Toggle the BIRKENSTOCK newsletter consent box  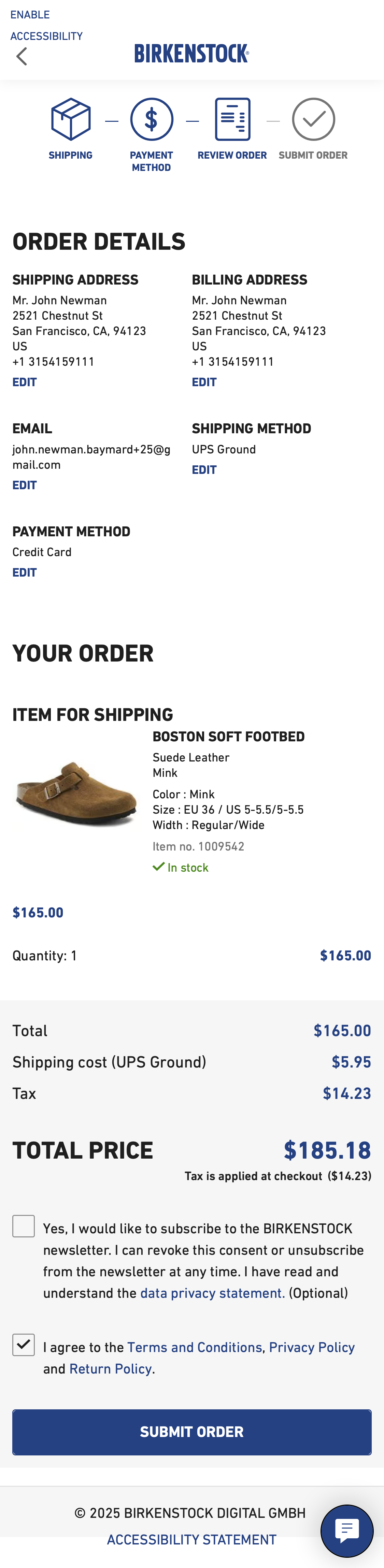(24, 1226)
